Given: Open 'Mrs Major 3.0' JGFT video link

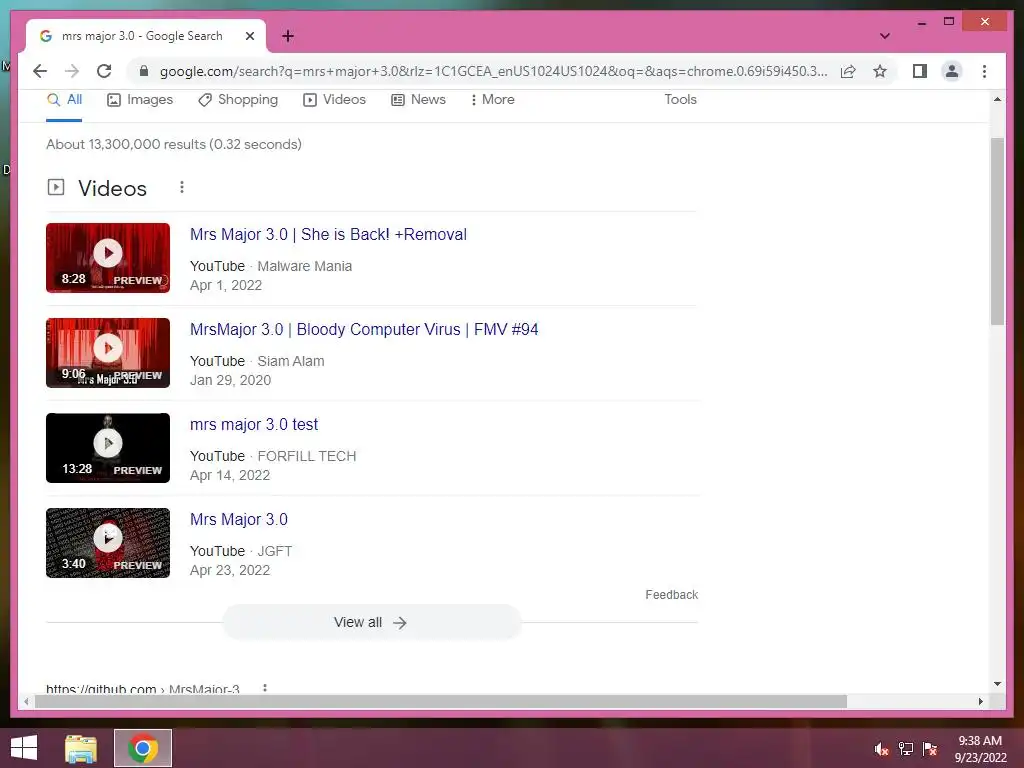Looking at the screenshot, I should [x=238, y=520].
